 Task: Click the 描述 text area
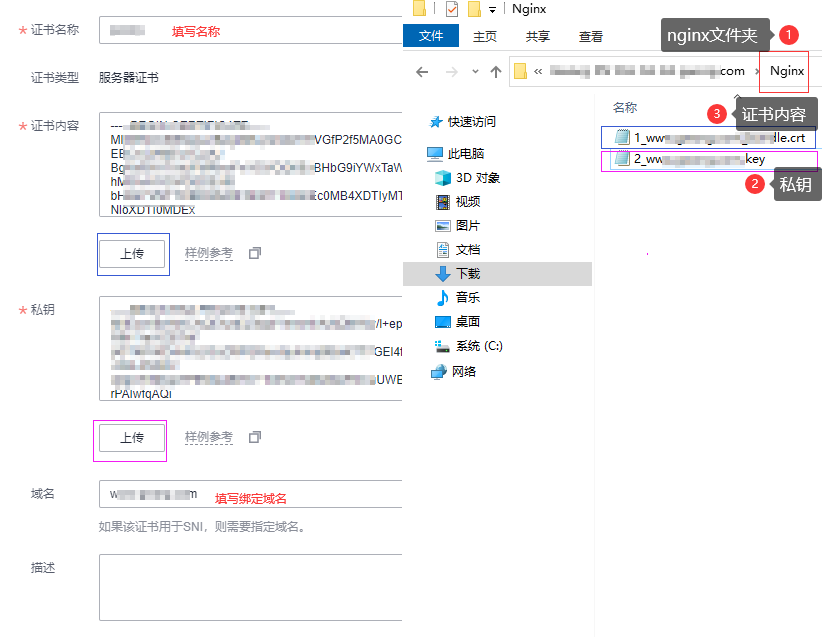[250, 587]
